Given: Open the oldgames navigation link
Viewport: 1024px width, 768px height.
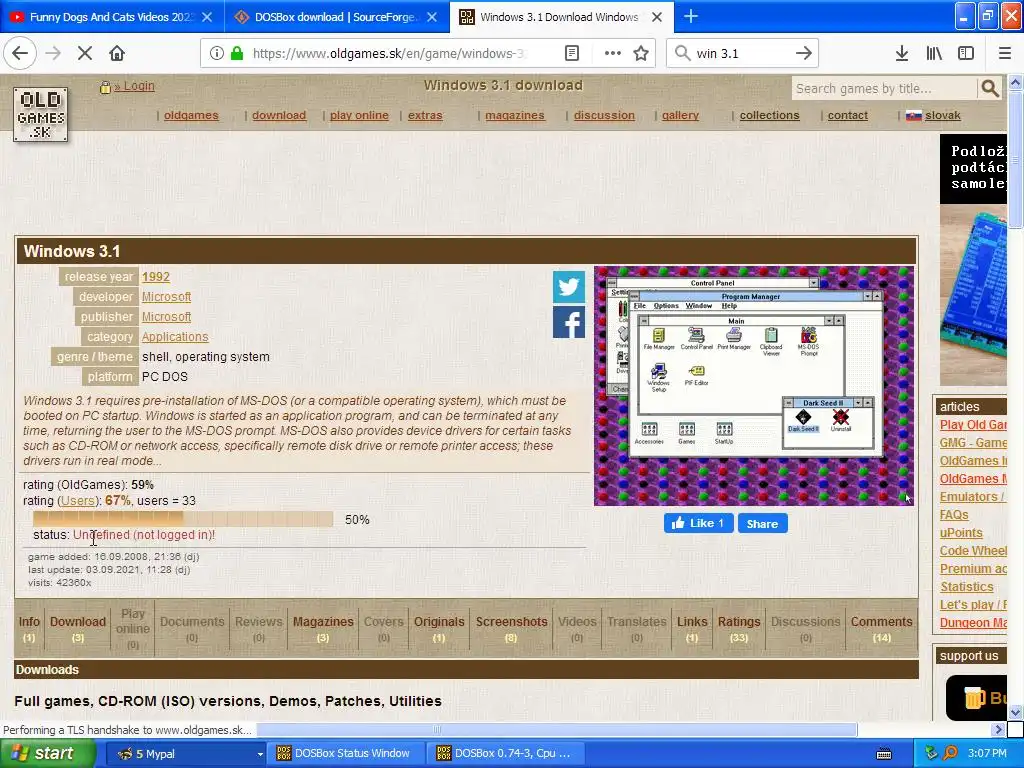Looking at the screenshot, I should pos(191,115).
